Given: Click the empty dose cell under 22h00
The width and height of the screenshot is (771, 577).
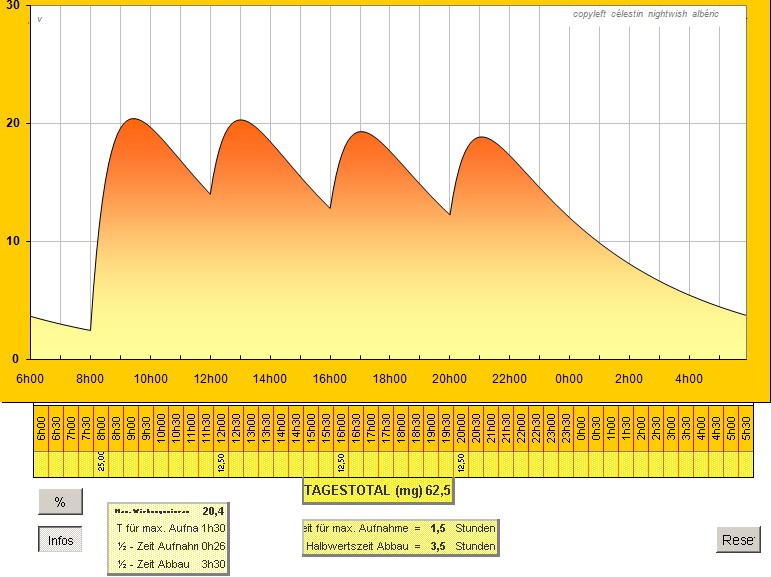Looking at the screenshot, I should pos(521,465).
